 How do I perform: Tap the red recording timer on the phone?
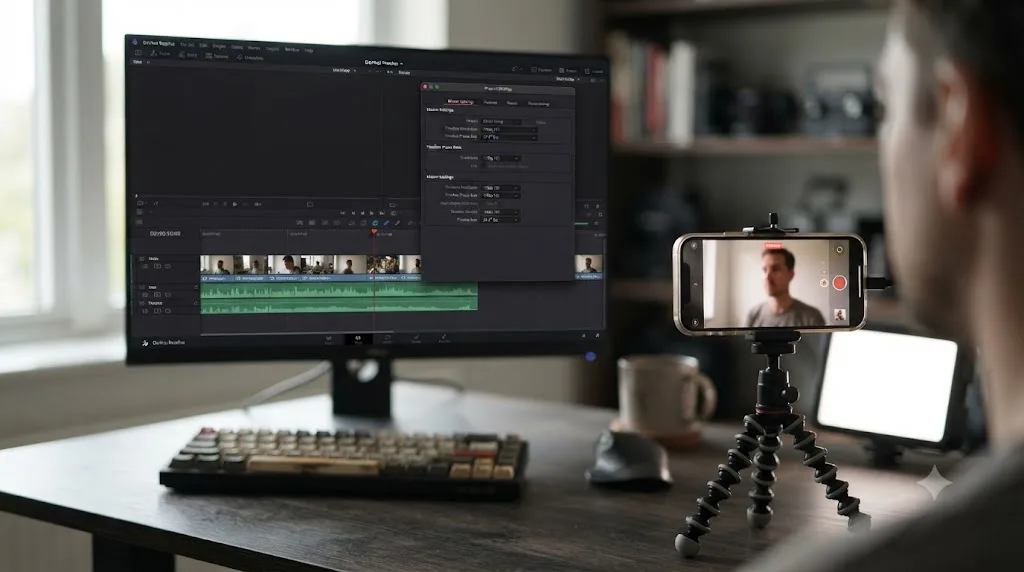773,246
